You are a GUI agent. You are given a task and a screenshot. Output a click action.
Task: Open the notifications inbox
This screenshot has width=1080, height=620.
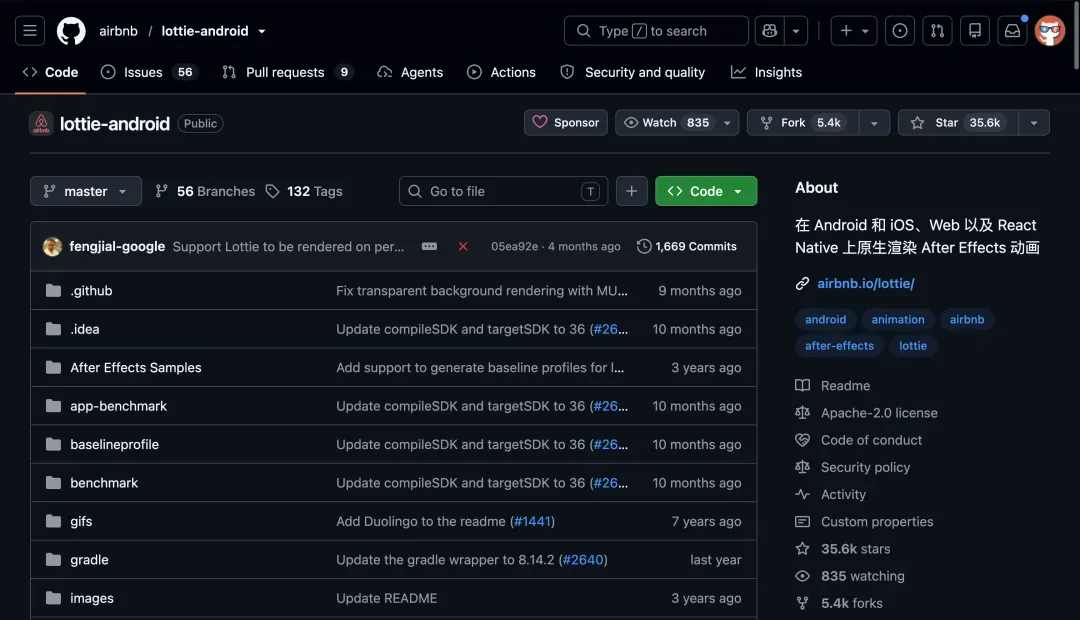pos(1012,31)
